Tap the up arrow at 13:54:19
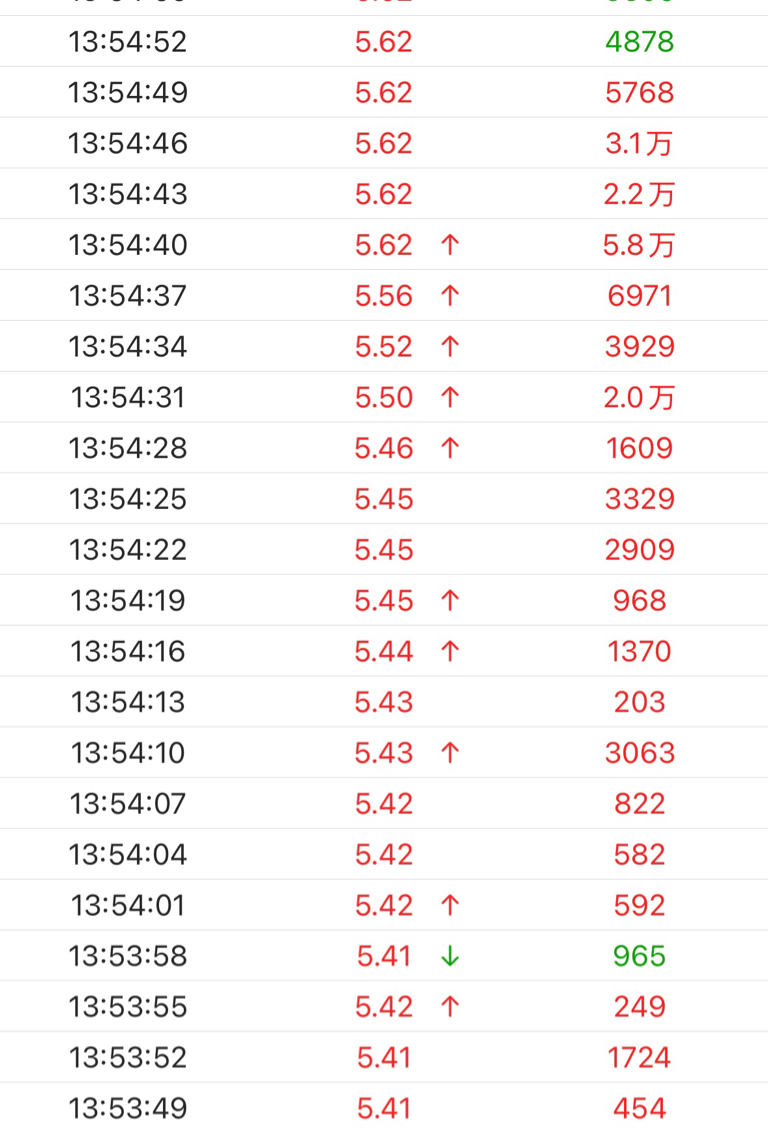Viewport: 769px width, 1132px height. (450, 601)
